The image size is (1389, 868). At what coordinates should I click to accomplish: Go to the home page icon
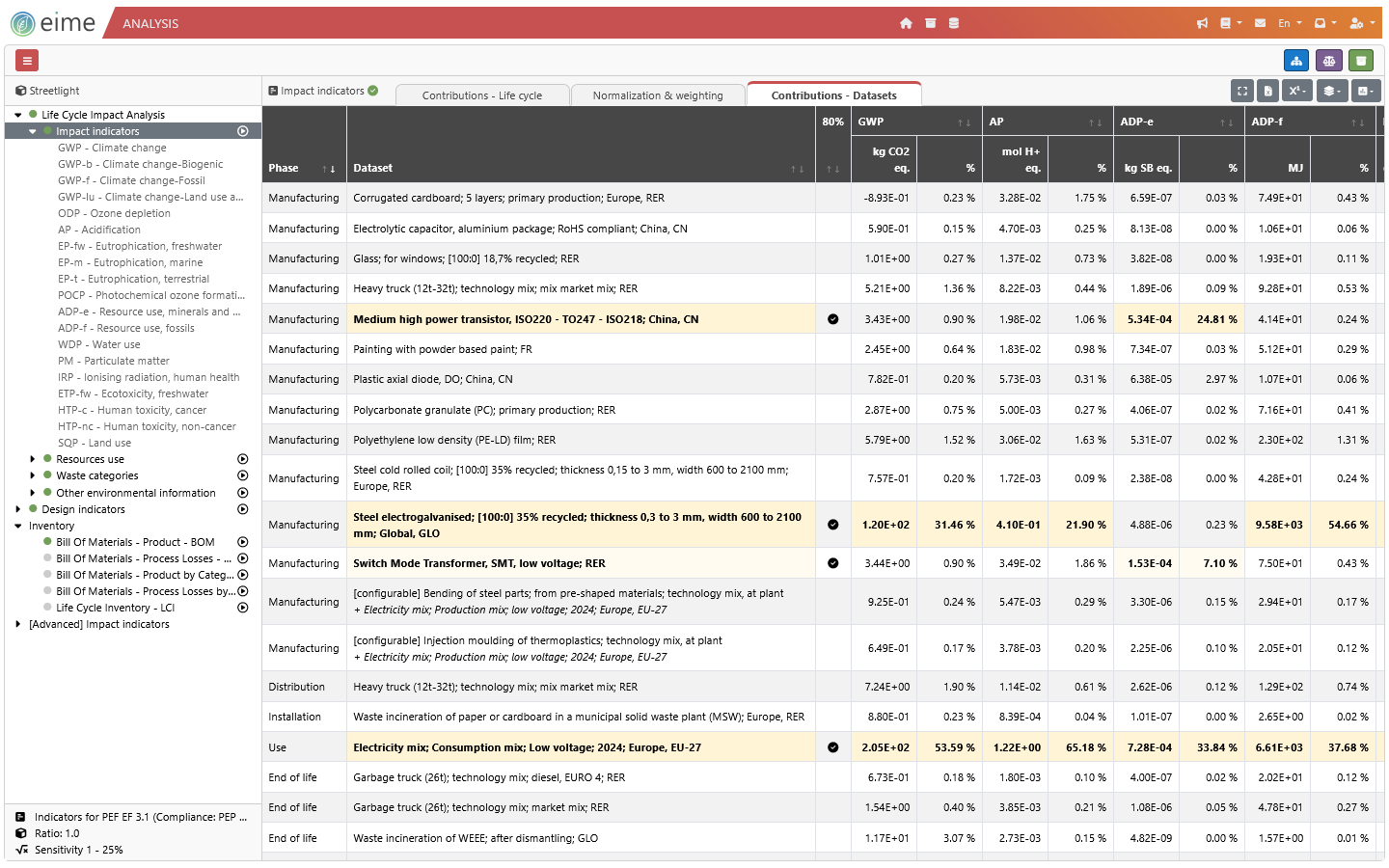click(906, 23)
